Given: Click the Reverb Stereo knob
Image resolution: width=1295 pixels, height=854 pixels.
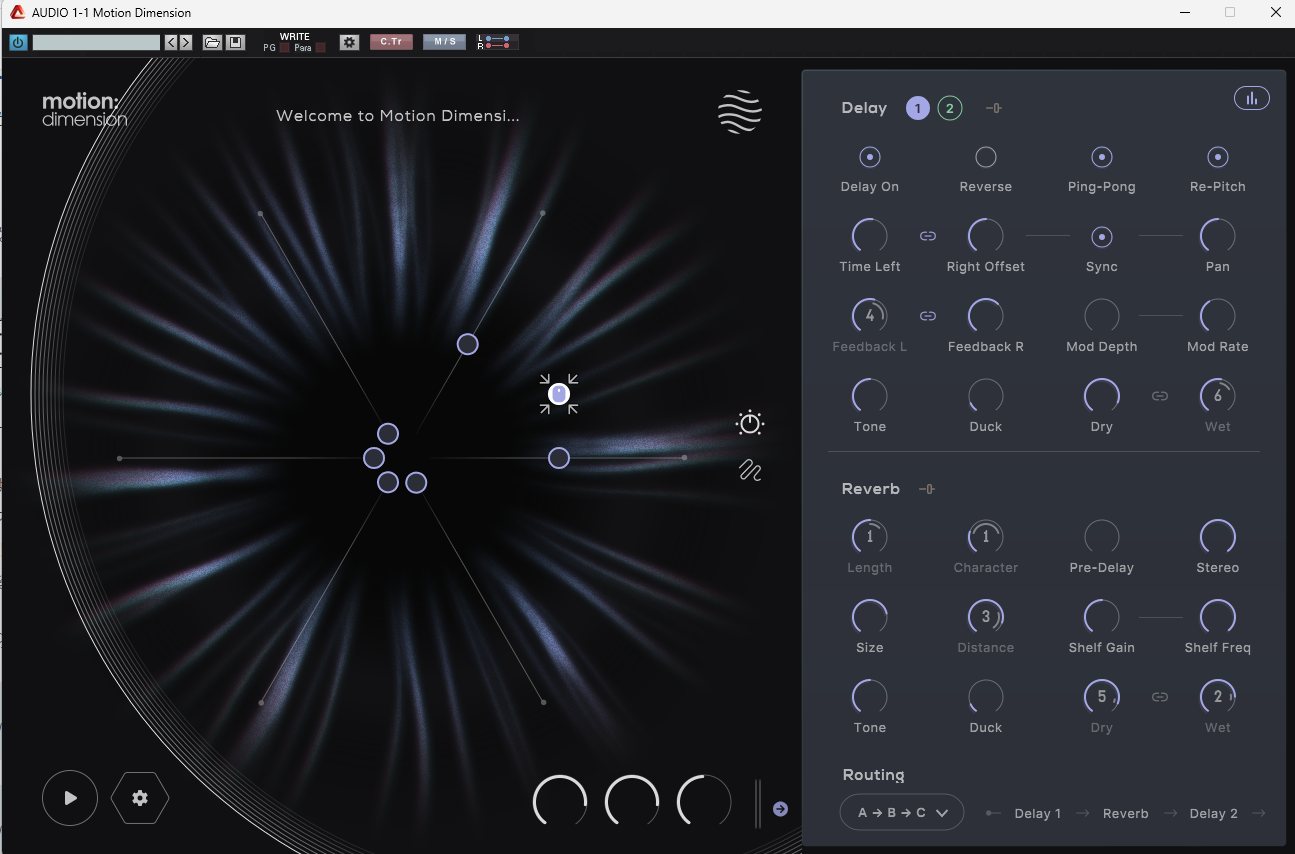Looking at the screenshot, I should point(1218,537).
